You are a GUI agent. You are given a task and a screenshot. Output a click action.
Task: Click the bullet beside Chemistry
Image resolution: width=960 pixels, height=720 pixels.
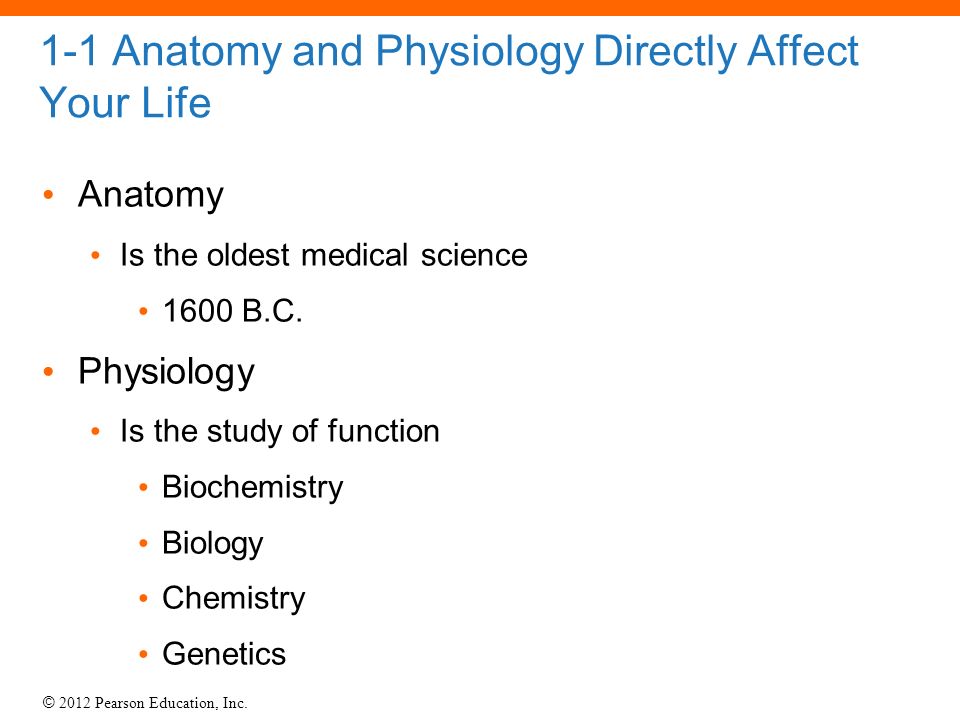point(143,598)
